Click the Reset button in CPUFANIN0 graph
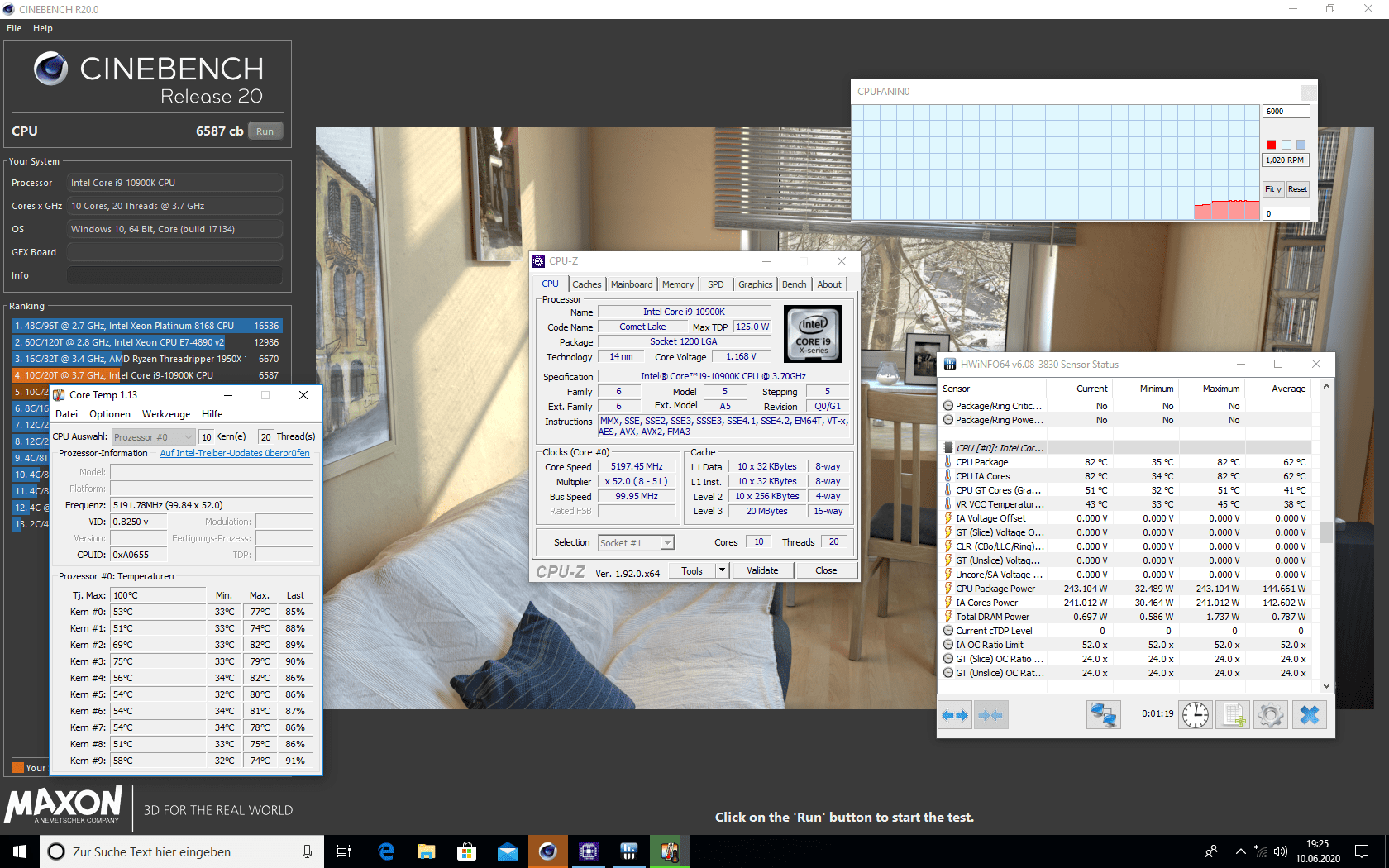This screenshot has height=868, width=1389. 1297,189
